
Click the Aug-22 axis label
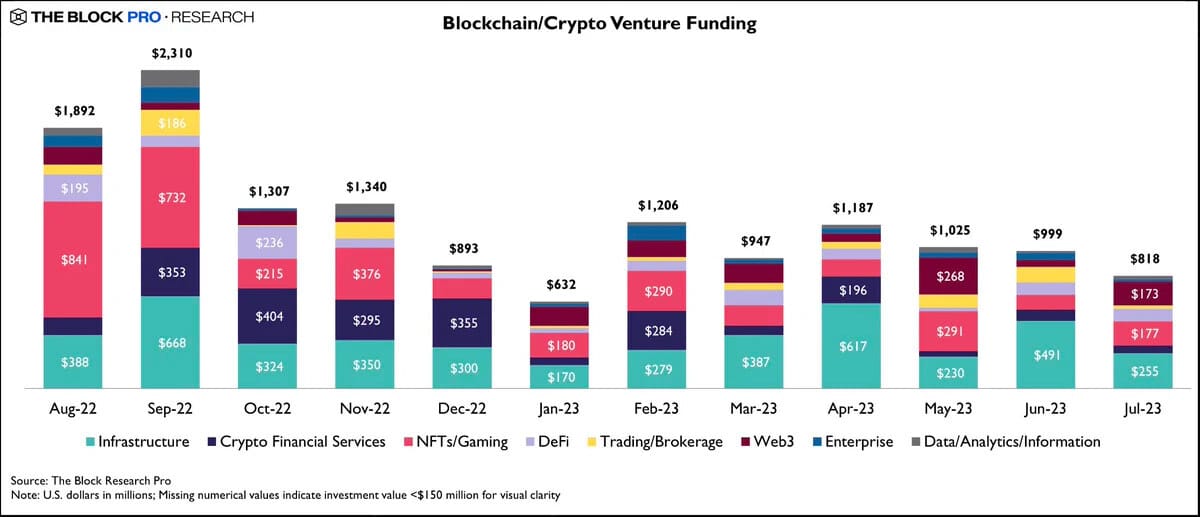click(72, 410)
